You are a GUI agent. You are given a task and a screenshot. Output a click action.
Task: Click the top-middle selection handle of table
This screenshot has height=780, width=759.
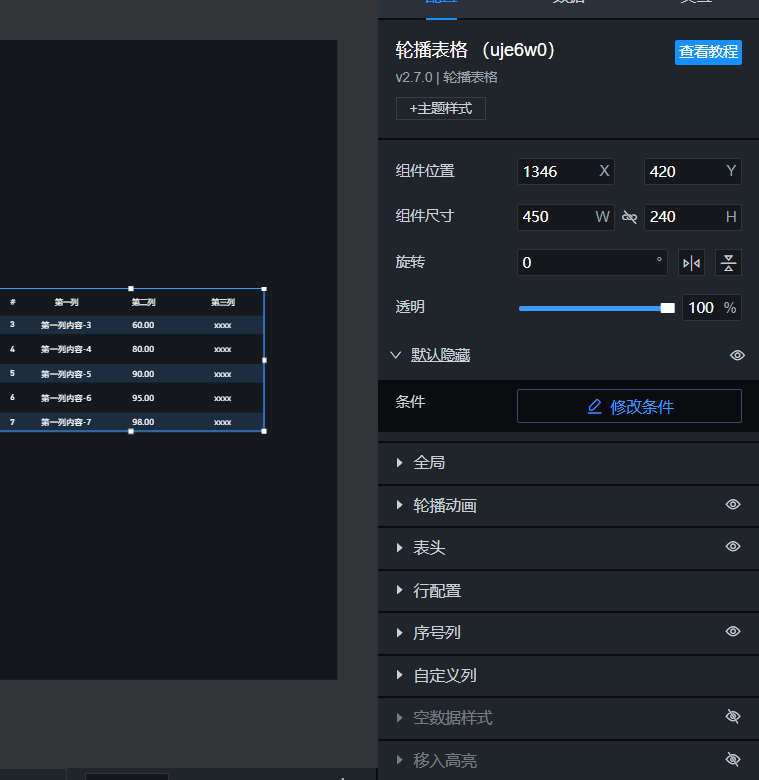click(131, 289)
